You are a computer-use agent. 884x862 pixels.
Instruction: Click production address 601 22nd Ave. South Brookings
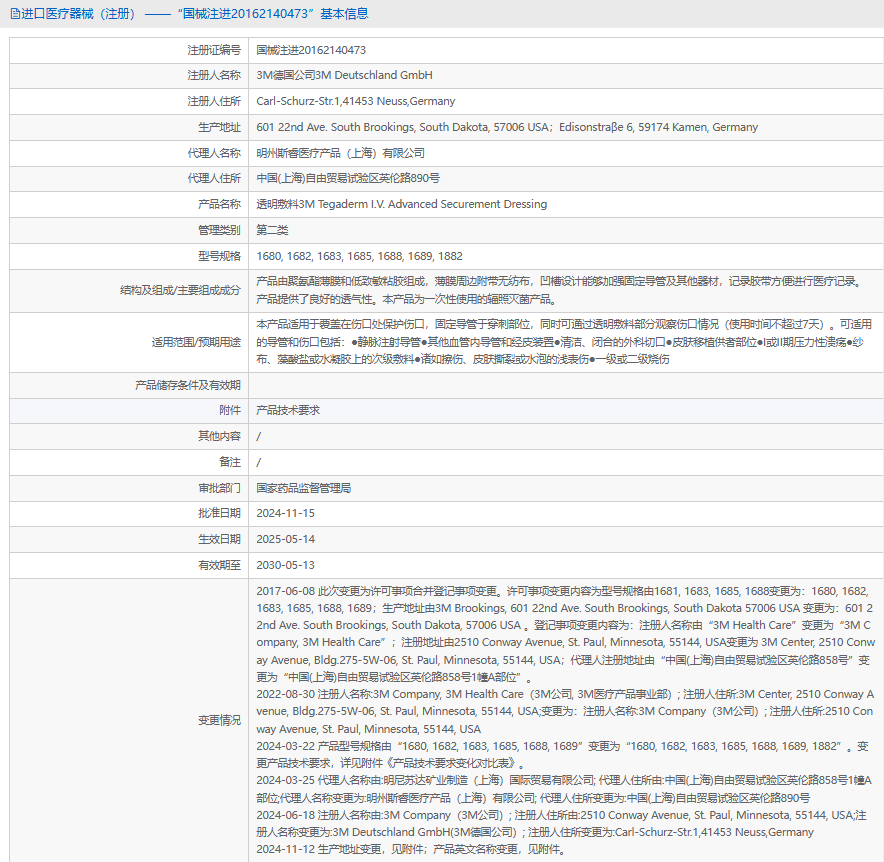[x=507, y=127]
